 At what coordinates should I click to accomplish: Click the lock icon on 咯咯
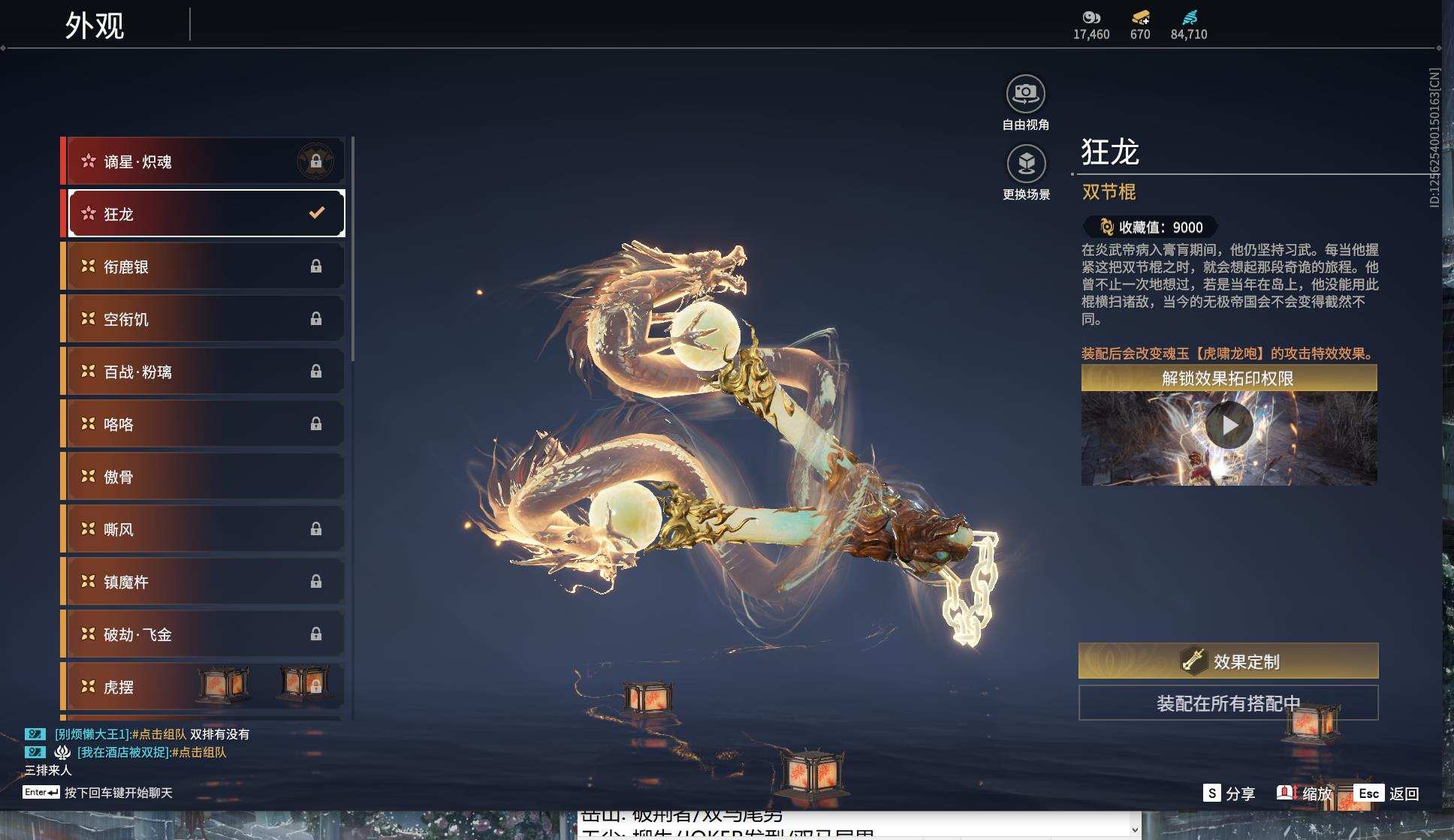click(316, 423)
